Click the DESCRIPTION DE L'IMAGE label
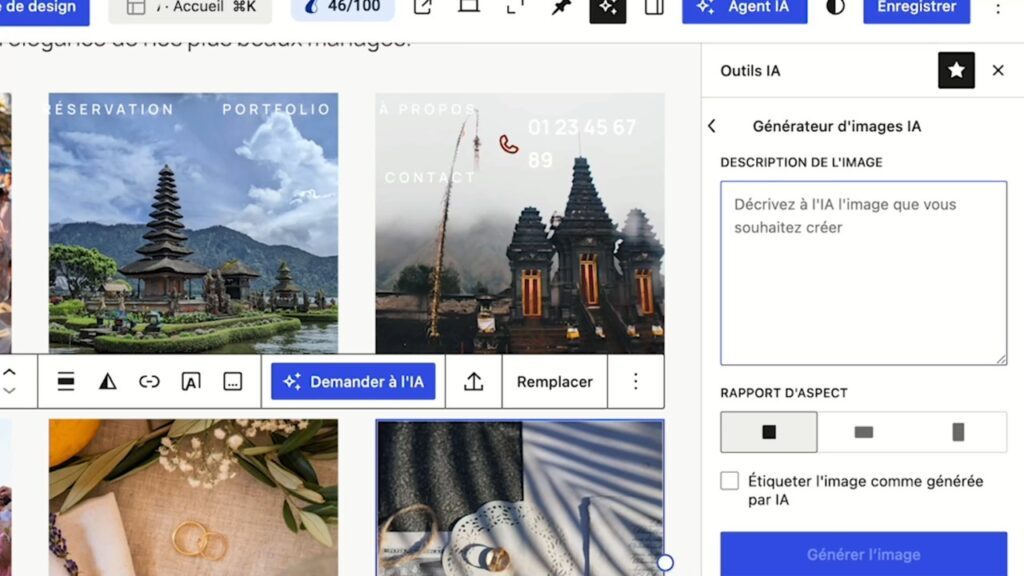This screenshot has height=576, width=1024. (x=801, y=162)
